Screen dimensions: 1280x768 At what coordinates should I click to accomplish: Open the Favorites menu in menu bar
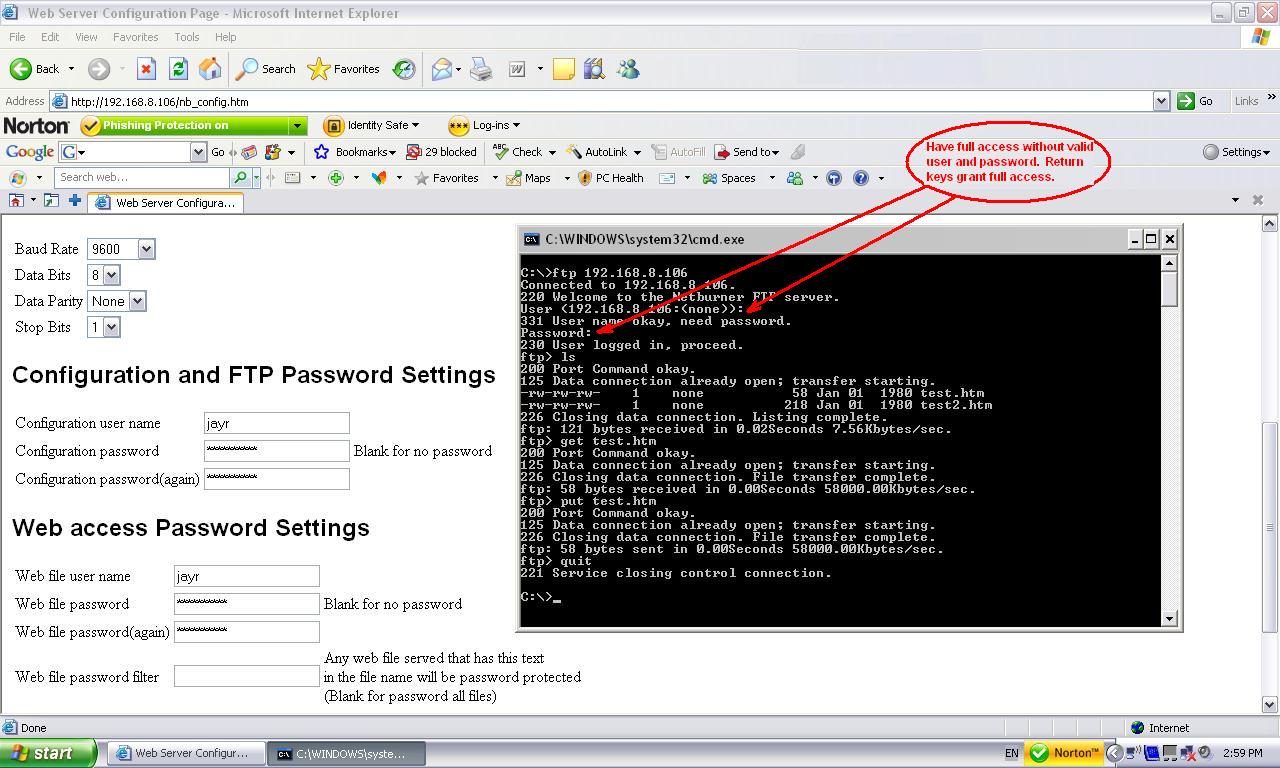click(135, 37)
